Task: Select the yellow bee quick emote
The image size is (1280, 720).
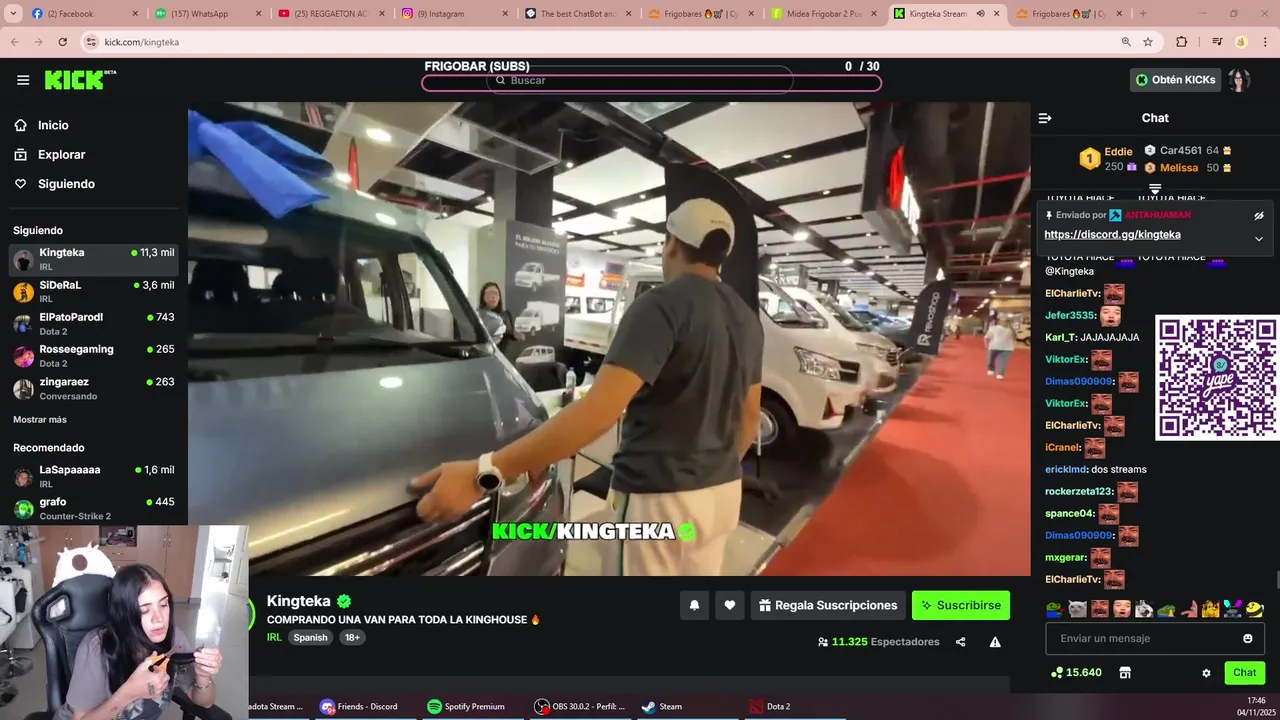Action: (1255, 608)
